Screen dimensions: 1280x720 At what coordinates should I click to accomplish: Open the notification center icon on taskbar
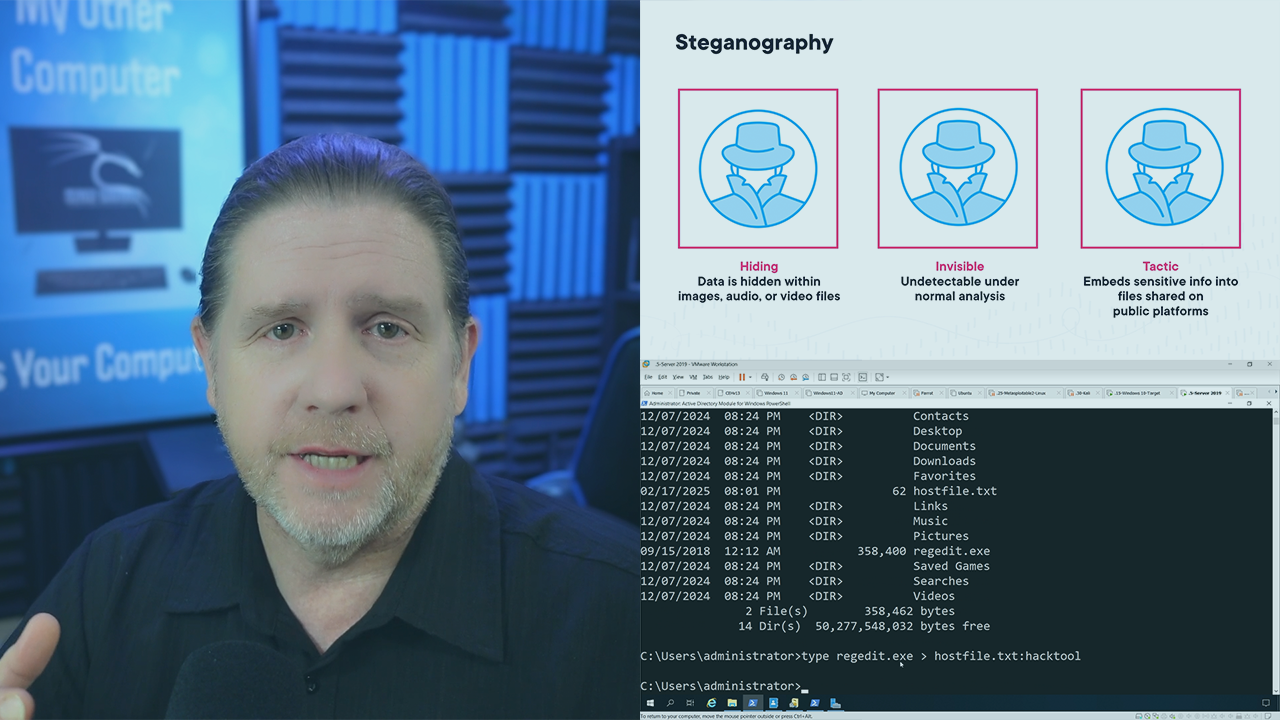[1266, 703]
